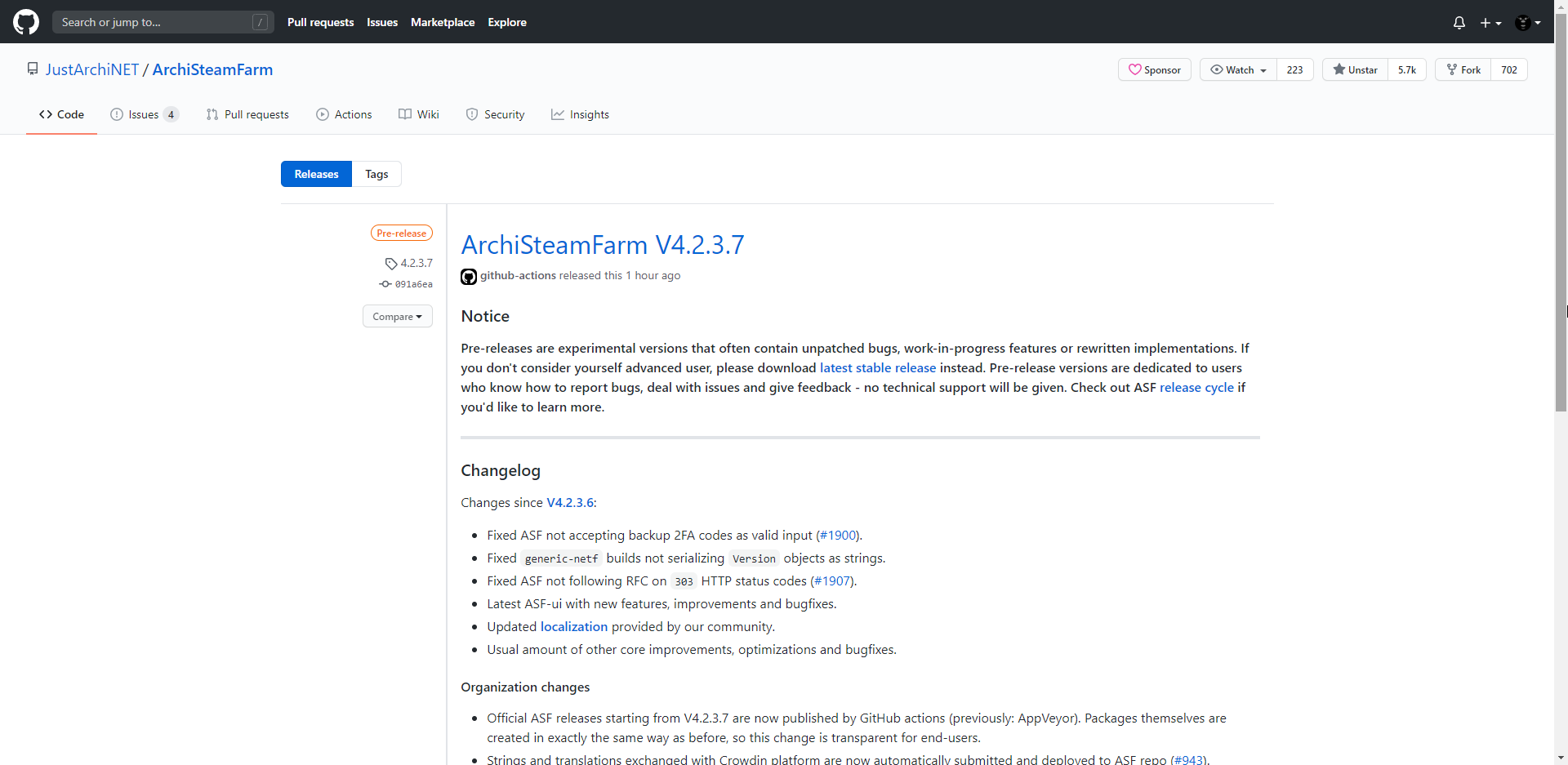Viewport: 1568px width, 765px height.
Task: Switch to the Code tab
Action: coord(61,114)
